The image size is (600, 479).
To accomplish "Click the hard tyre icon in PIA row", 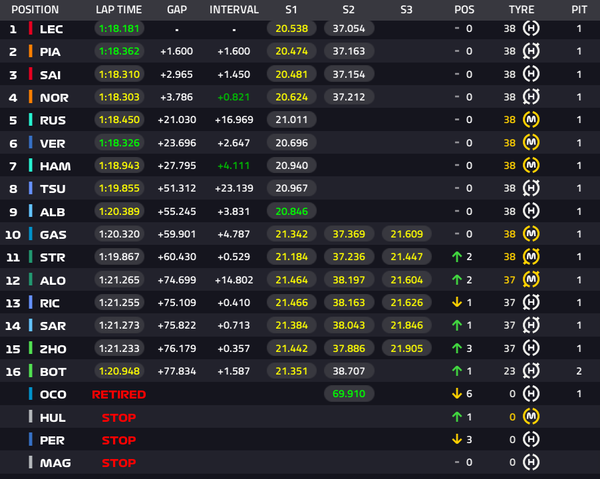I will click(x=531, y=51).
